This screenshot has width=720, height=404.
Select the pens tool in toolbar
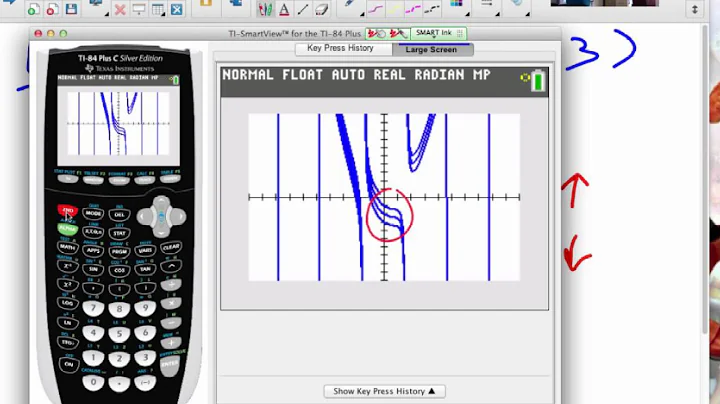click(265, 9)
